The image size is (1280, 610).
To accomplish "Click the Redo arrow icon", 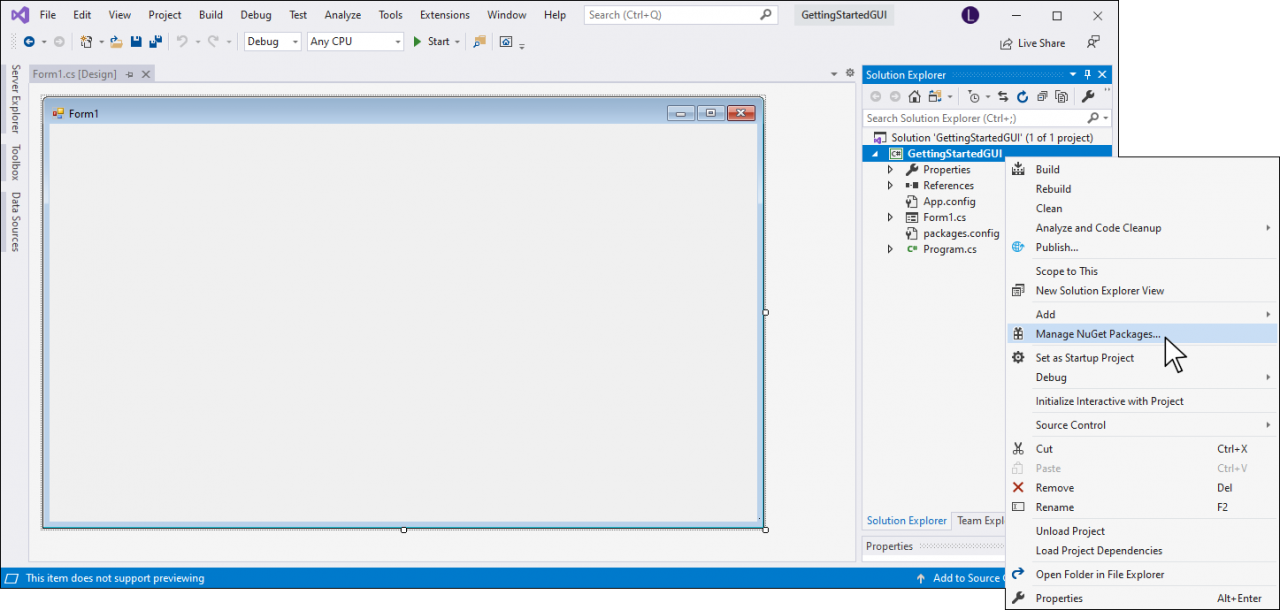I will click(x=213, y=42).
